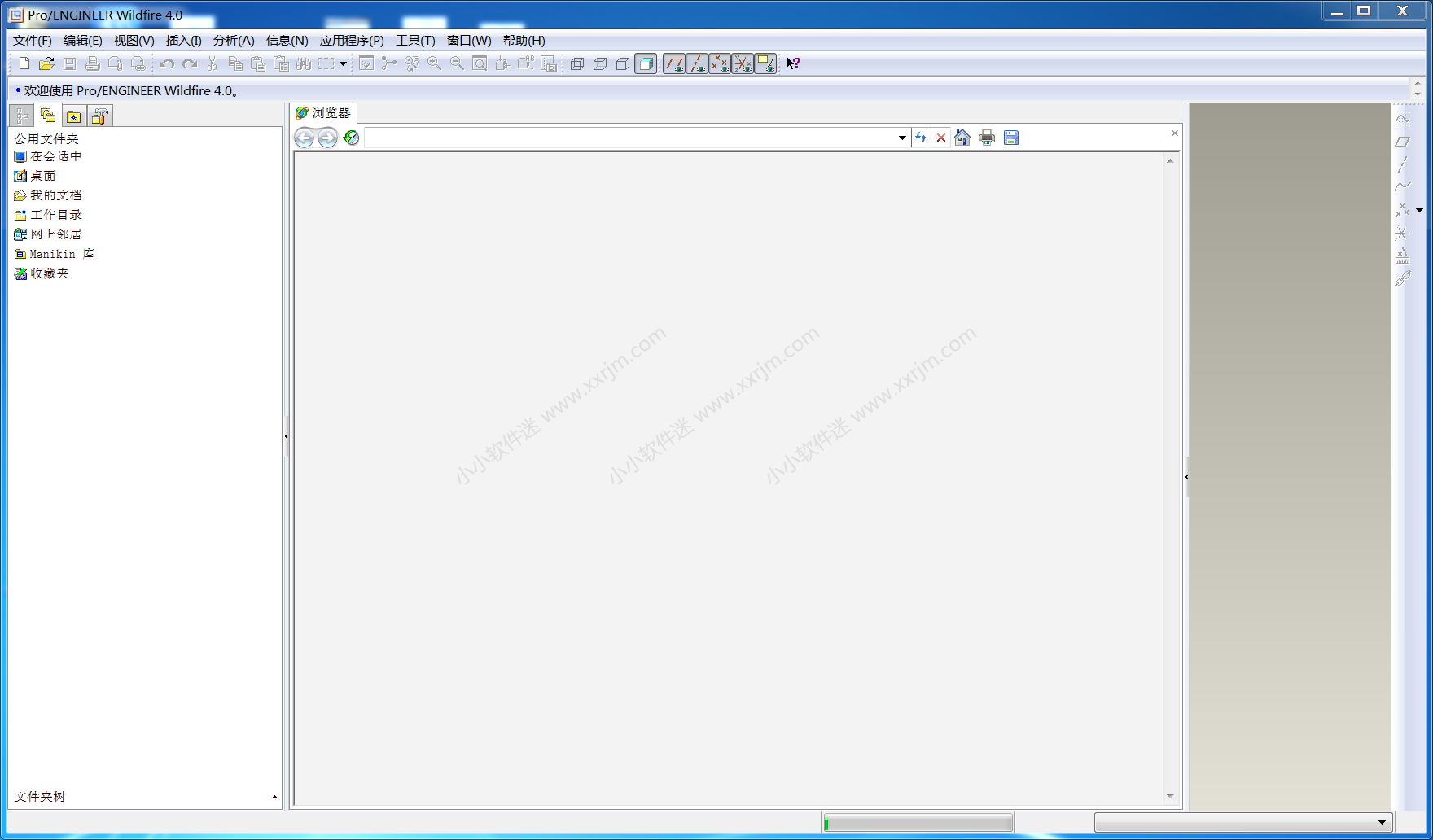Collapse the navigator panel with the side arrow
Viewport: 1433px width, 840px height.
(286, 436)
